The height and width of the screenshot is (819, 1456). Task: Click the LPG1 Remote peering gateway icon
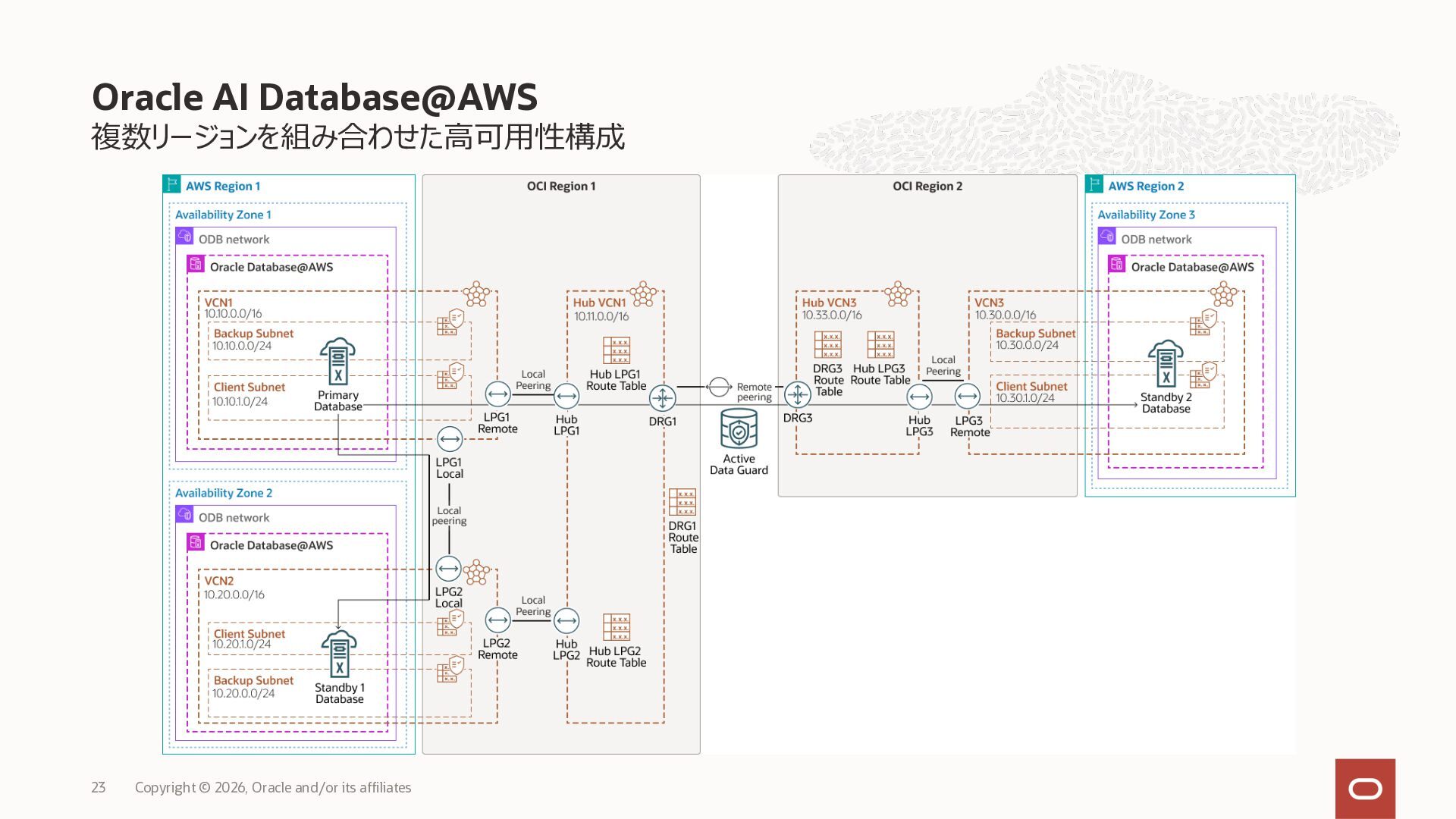click(x=497, y=394)
